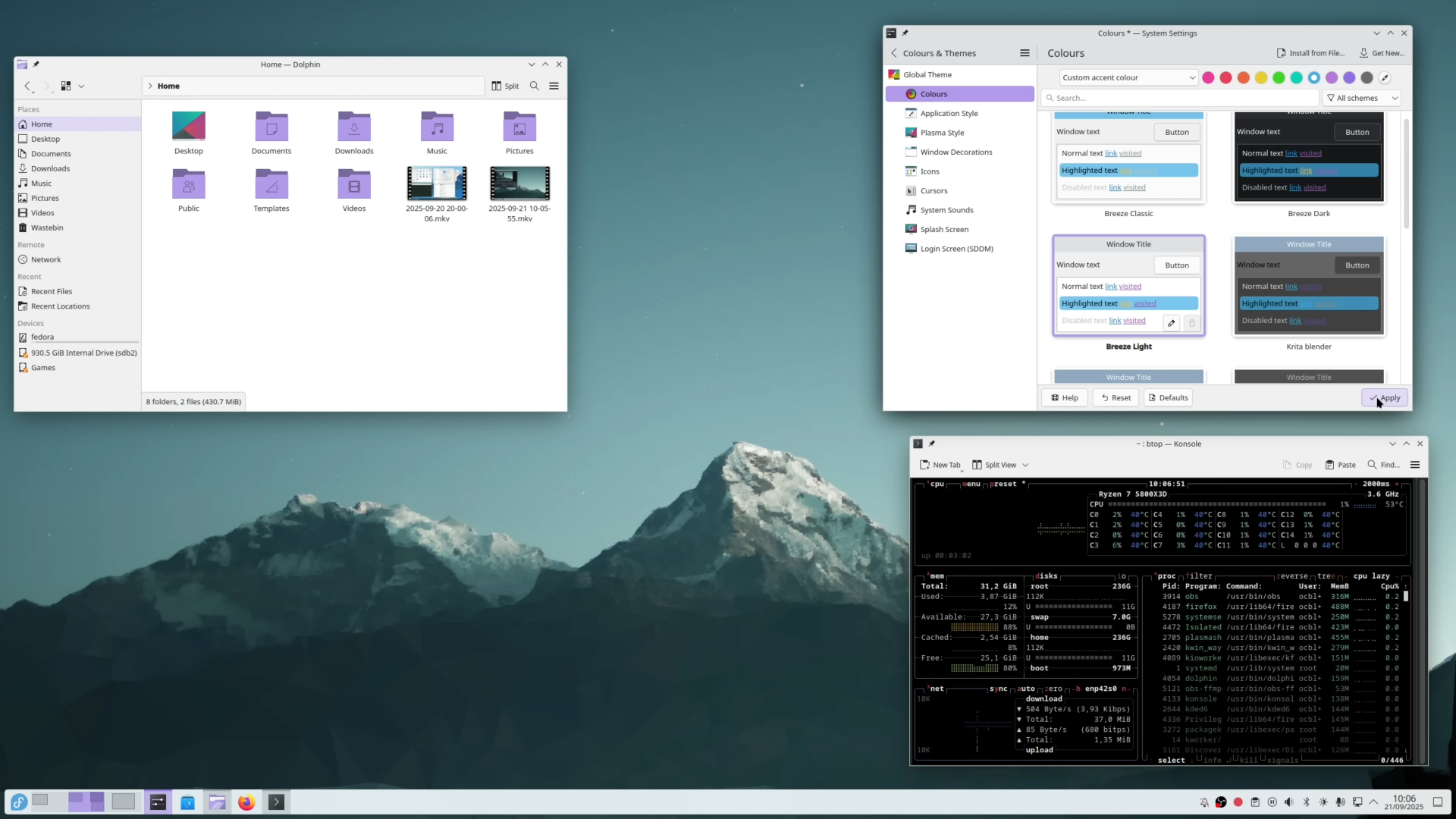Click the OBS tray icon

coord(1221,802)
